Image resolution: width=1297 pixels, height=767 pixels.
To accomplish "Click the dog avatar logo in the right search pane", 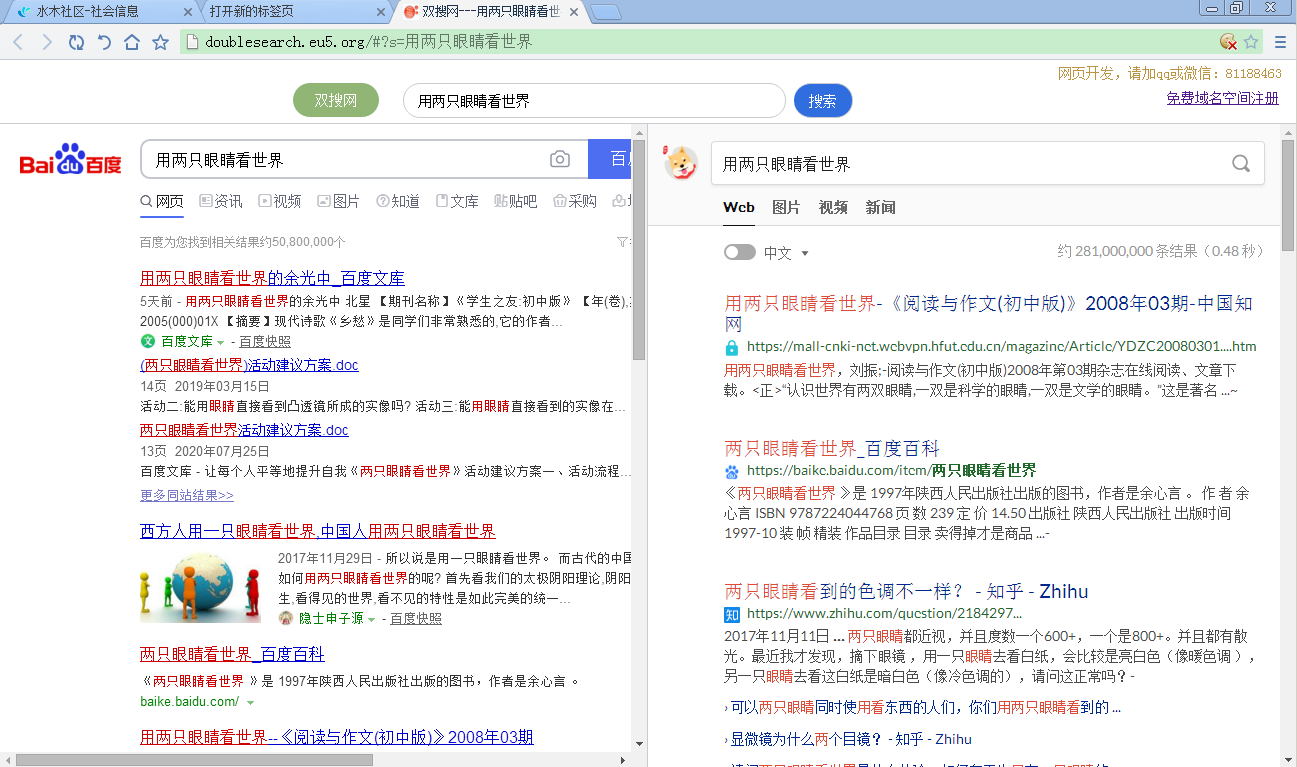I will [x=681, y=162].
